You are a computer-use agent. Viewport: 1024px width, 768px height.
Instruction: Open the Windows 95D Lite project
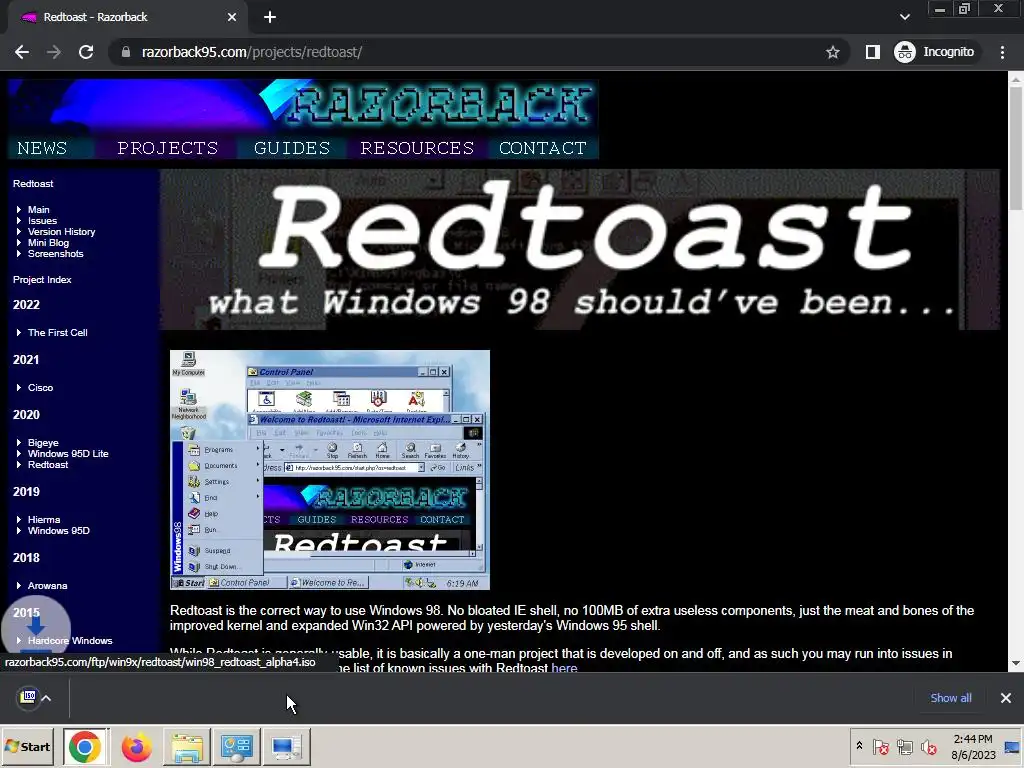coord(68,454)
